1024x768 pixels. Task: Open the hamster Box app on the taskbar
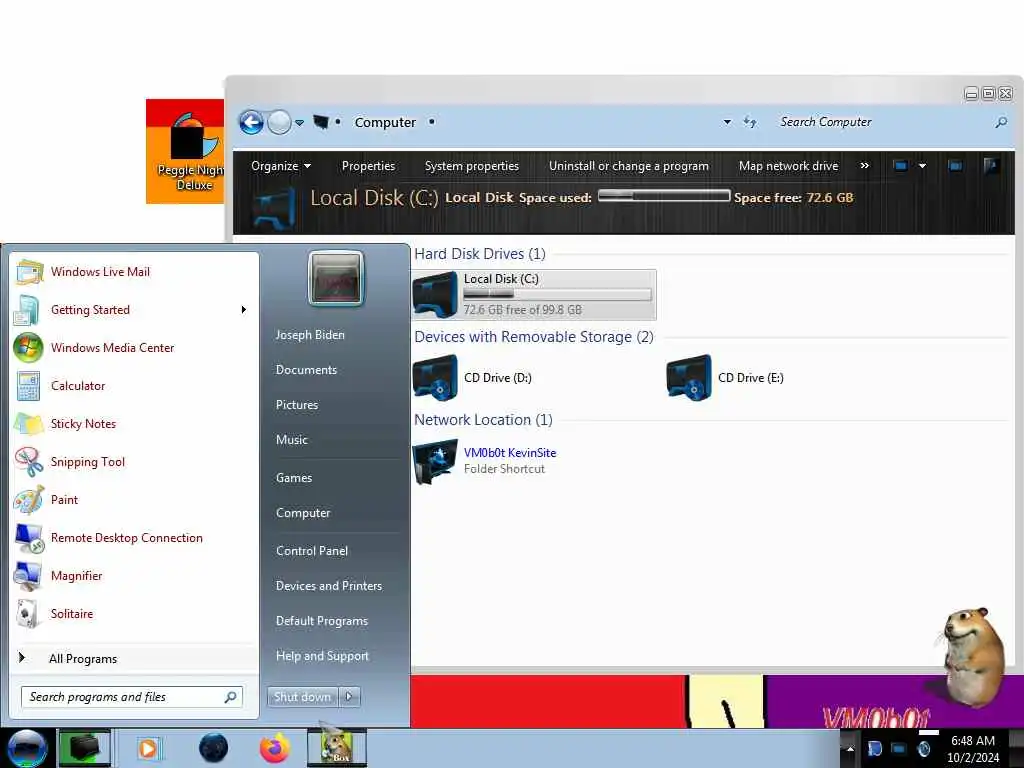337,748
